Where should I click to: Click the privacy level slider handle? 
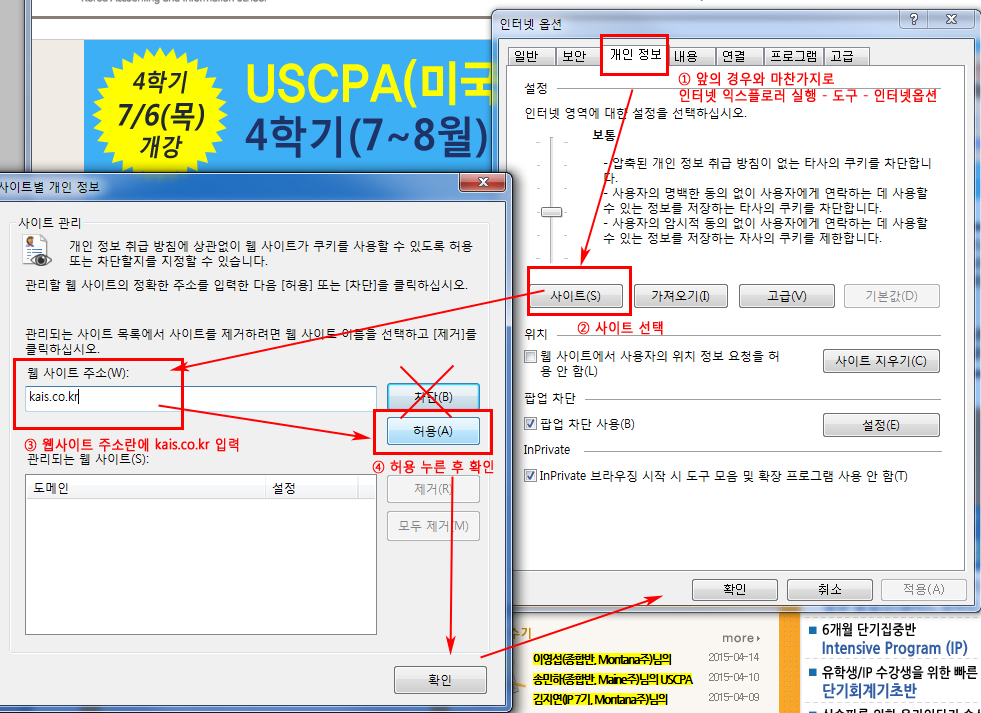pos(551,211)
